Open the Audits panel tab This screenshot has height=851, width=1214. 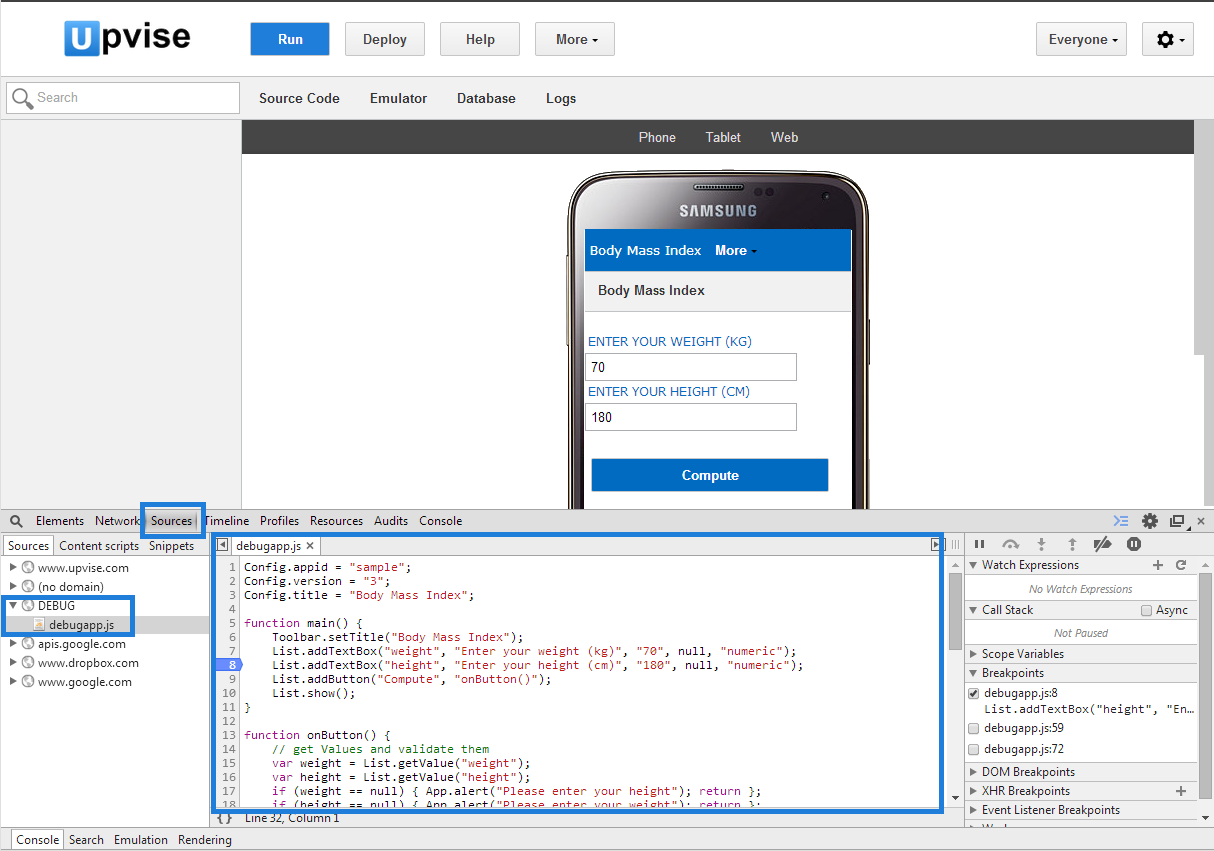(391, 521)
